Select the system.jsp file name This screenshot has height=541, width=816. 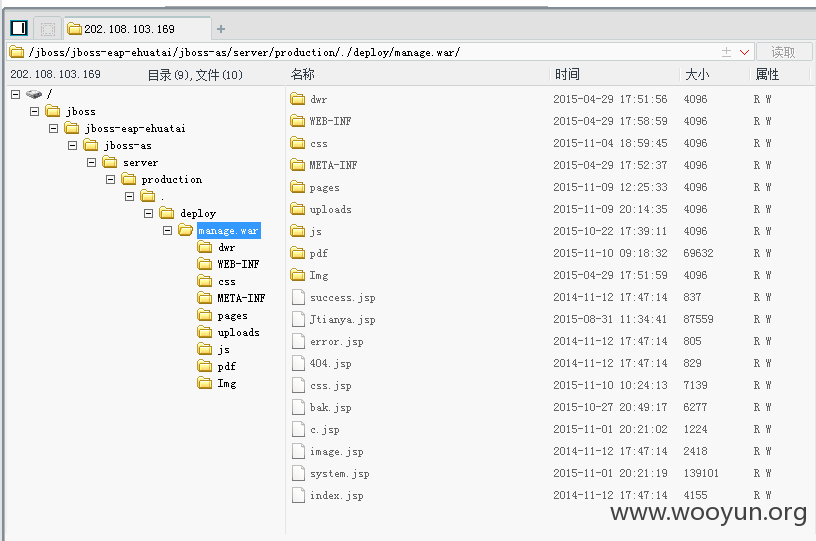[339, 474]
